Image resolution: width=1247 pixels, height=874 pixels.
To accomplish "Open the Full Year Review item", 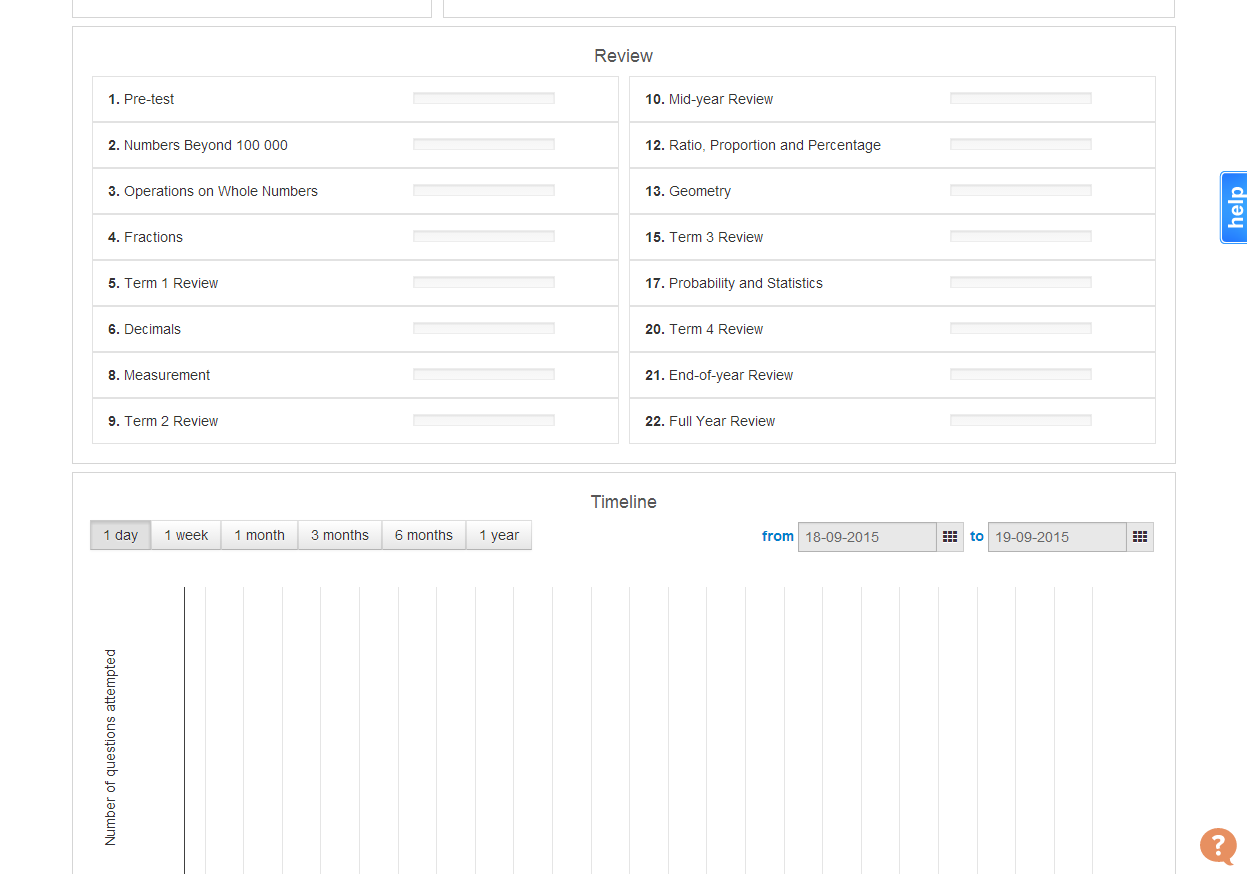I will point(721,421).
